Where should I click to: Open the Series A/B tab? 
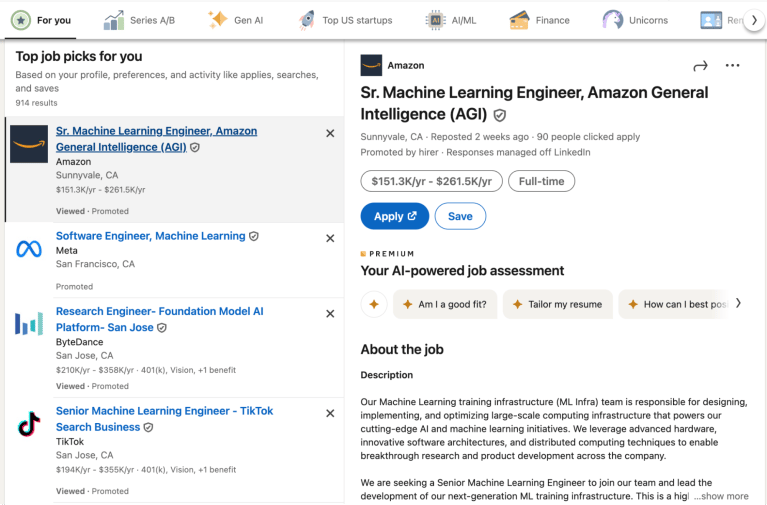click(x=139, y=20)
